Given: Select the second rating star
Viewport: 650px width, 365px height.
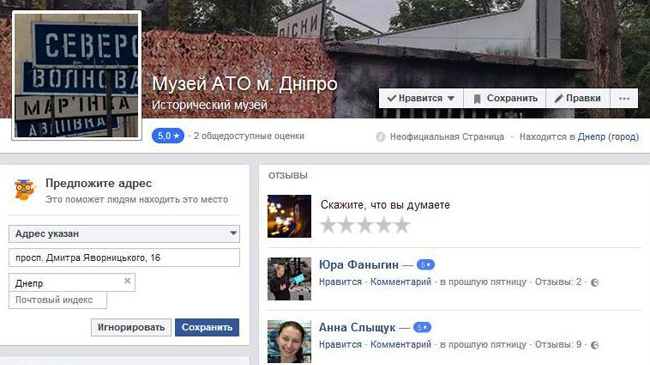Looking at the screenshot, I should [x=346, y=225].
